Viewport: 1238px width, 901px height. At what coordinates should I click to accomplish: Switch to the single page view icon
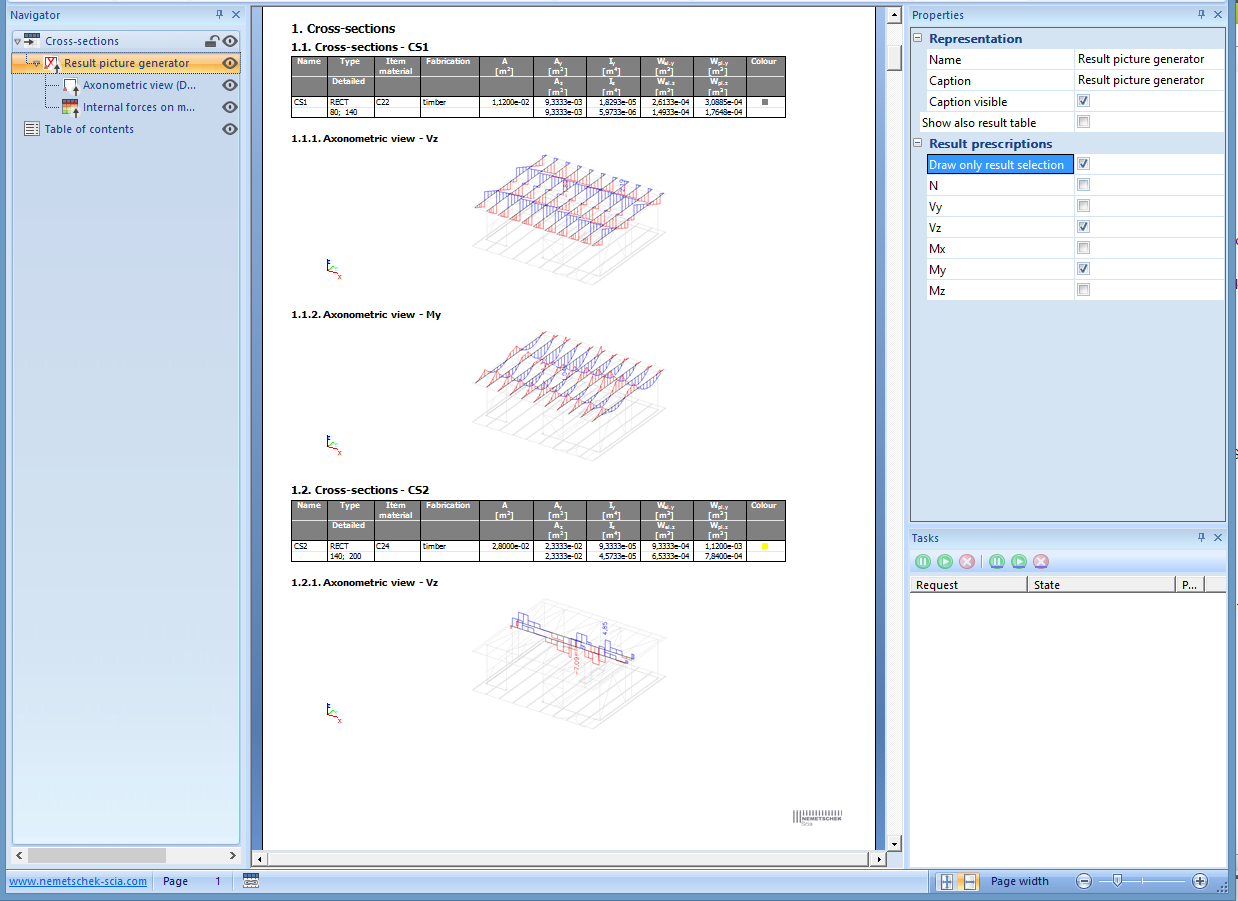click(x=946, y=881)
